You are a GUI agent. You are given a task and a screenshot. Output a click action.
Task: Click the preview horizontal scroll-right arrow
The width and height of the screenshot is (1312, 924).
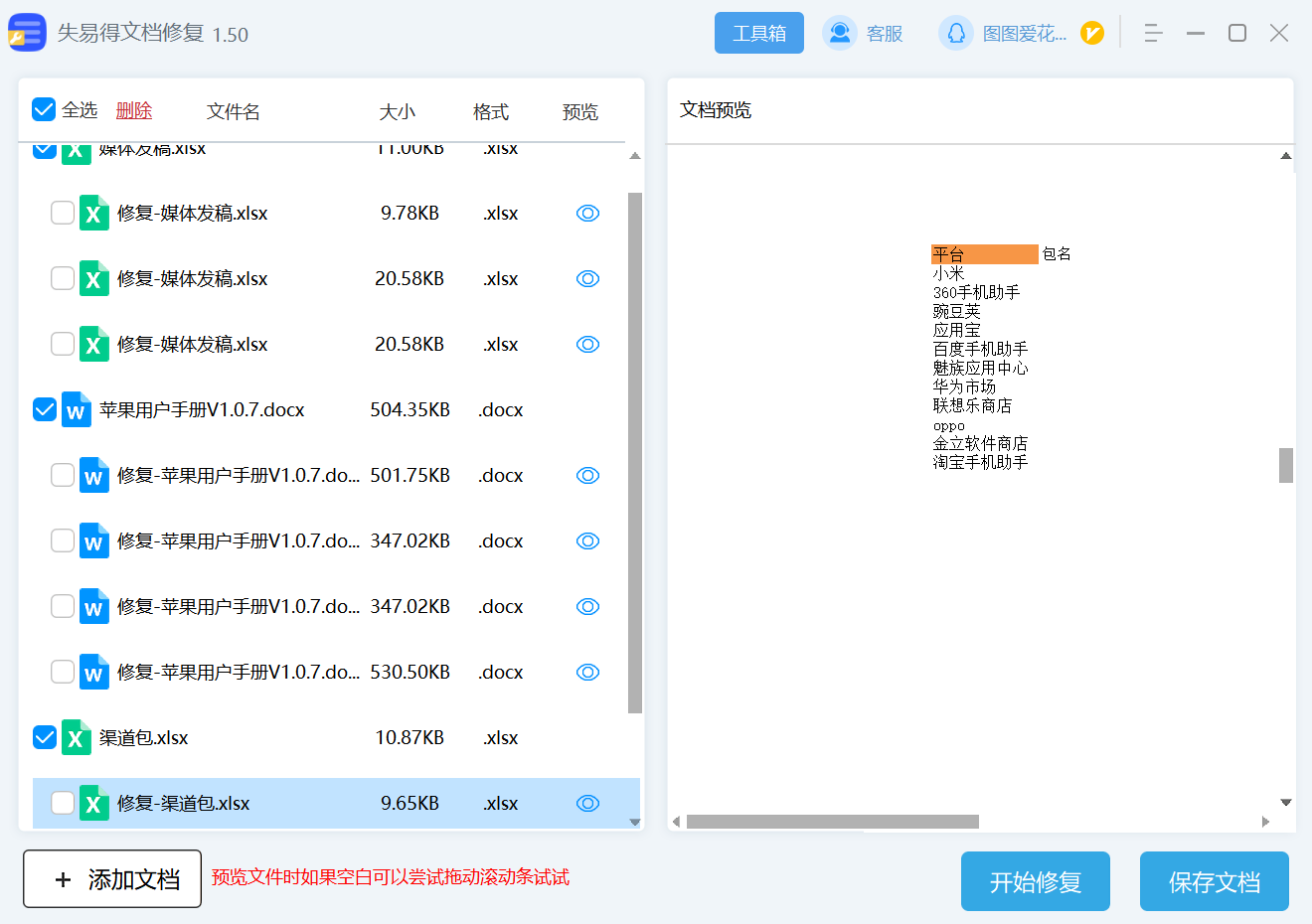pyautogui.click(x=1265, y=822)
